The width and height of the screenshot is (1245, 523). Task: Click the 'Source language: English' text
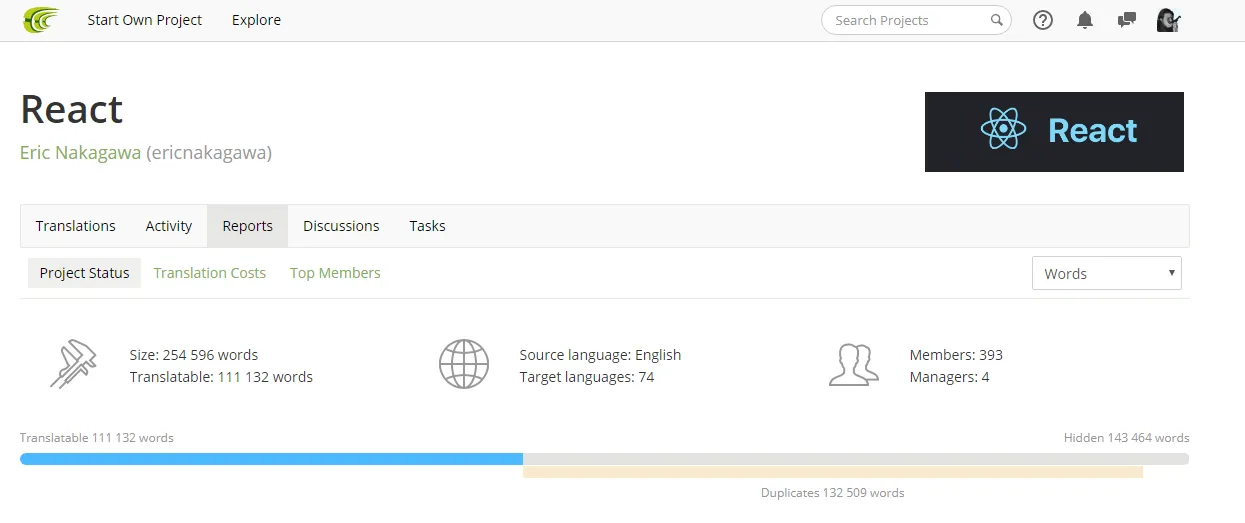coord(600,355)
